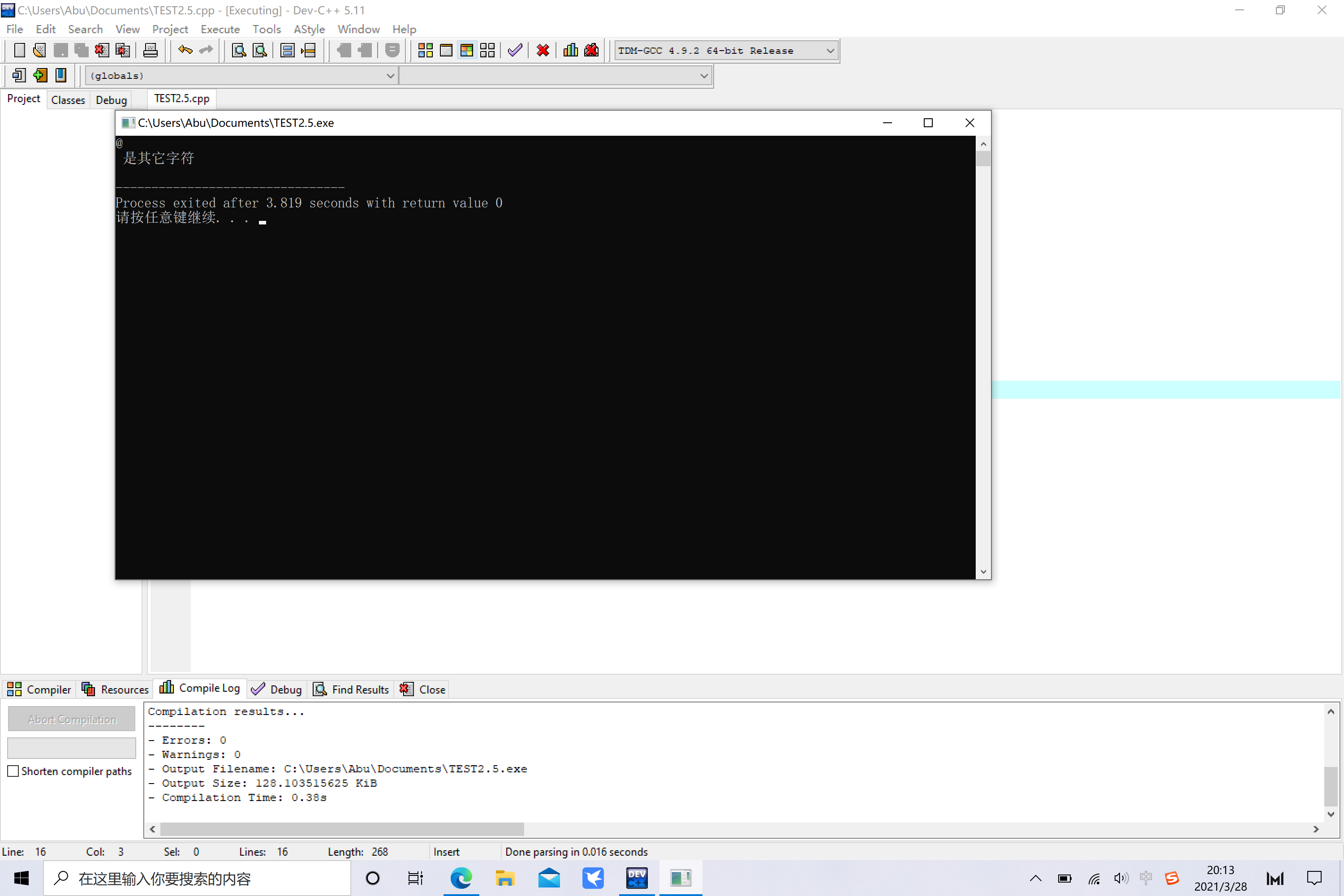Open the TDM-GCC compiler set dropdown

pos(830,50)
